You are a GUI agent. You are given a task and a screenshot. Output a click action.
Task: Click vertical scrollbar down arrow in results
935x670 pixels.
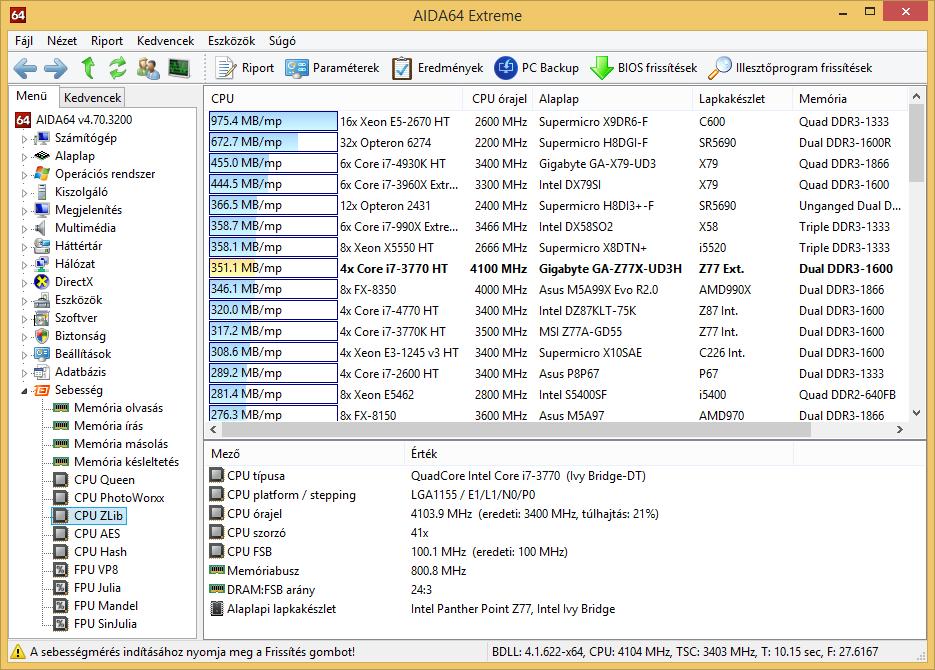[x=917, y=412]
